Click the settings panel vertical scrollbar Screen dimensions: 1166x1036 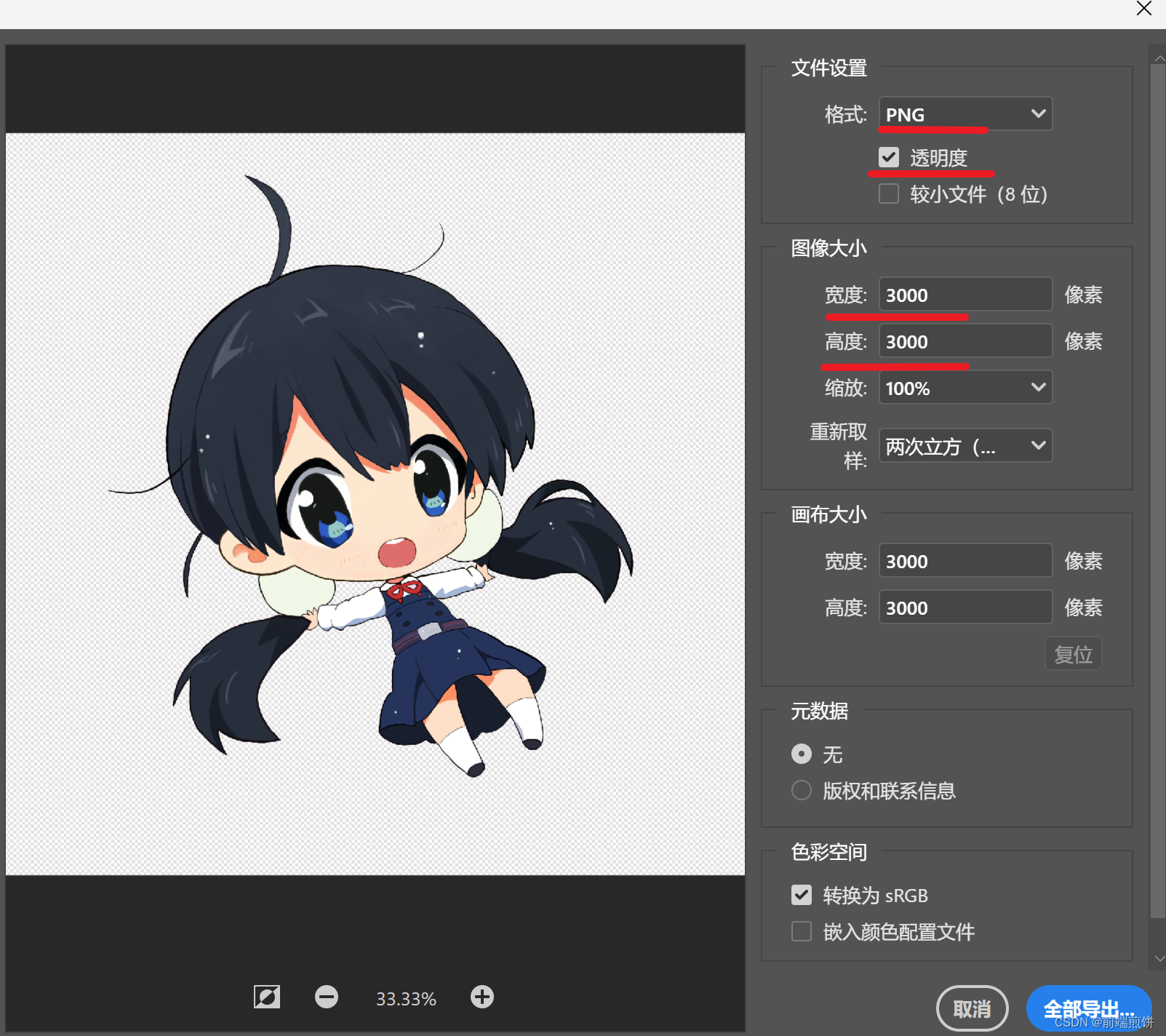pyautogui.click(x=1158, y=491)
